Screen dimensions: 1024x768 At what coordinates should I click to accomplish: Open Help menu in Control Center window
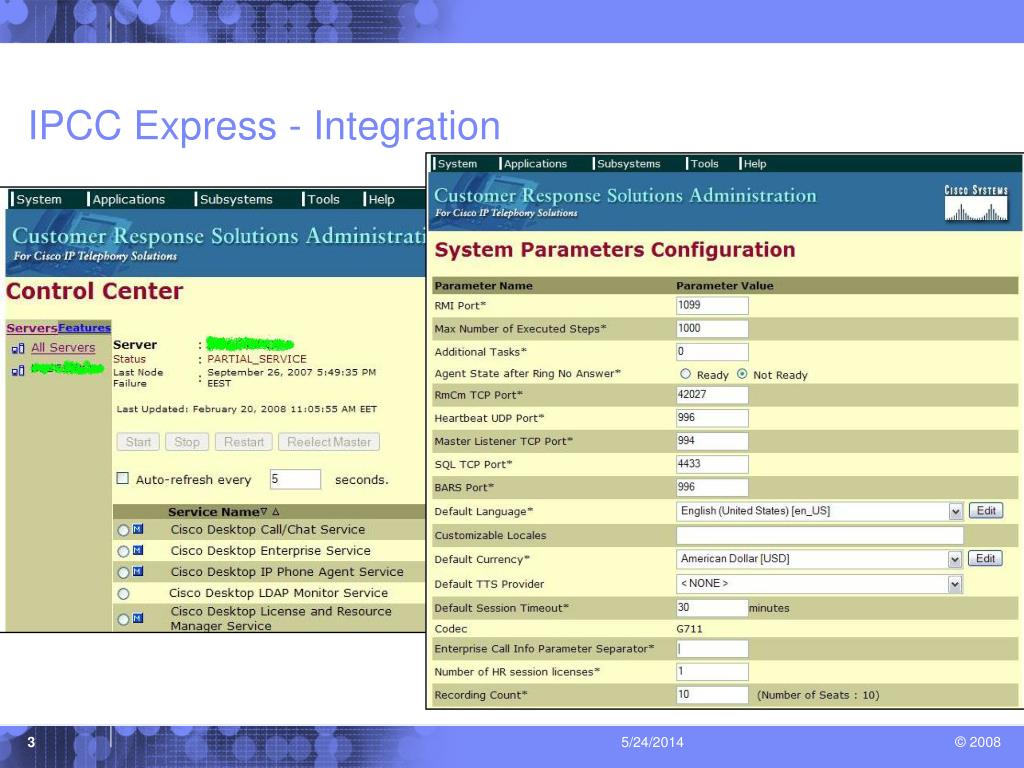click(381, 199)
